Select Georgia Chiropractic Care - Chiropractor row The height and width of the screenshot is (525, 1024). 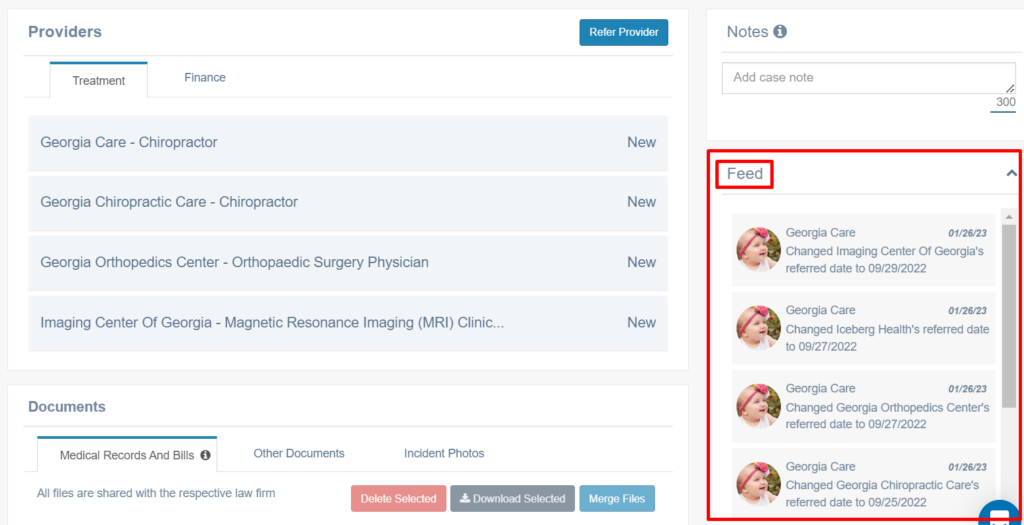348,202
